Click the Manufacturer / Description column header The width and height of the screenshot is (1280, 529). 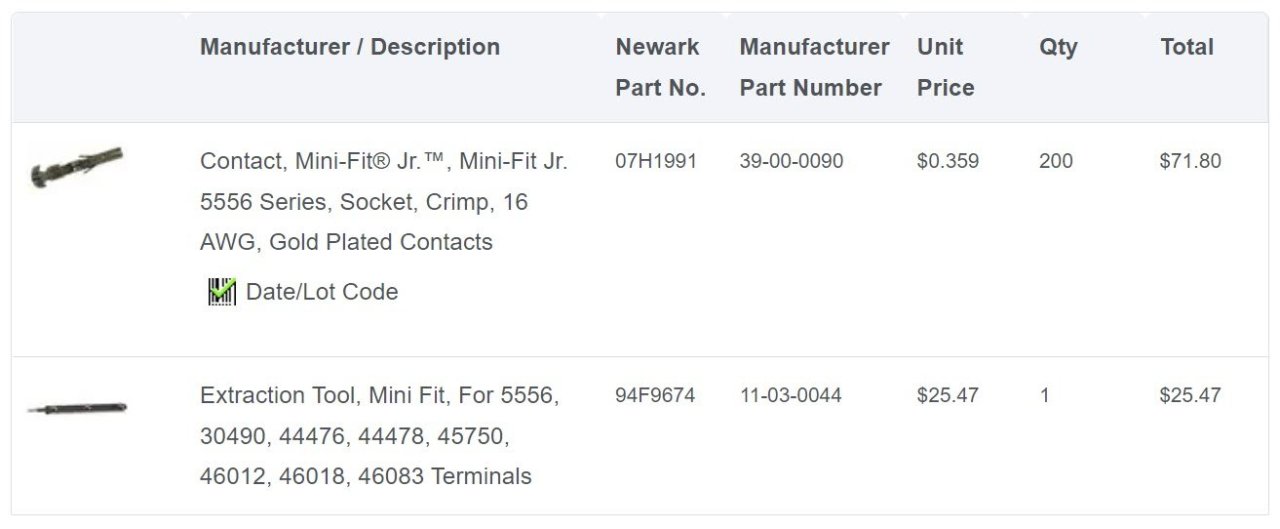(350, 47)
